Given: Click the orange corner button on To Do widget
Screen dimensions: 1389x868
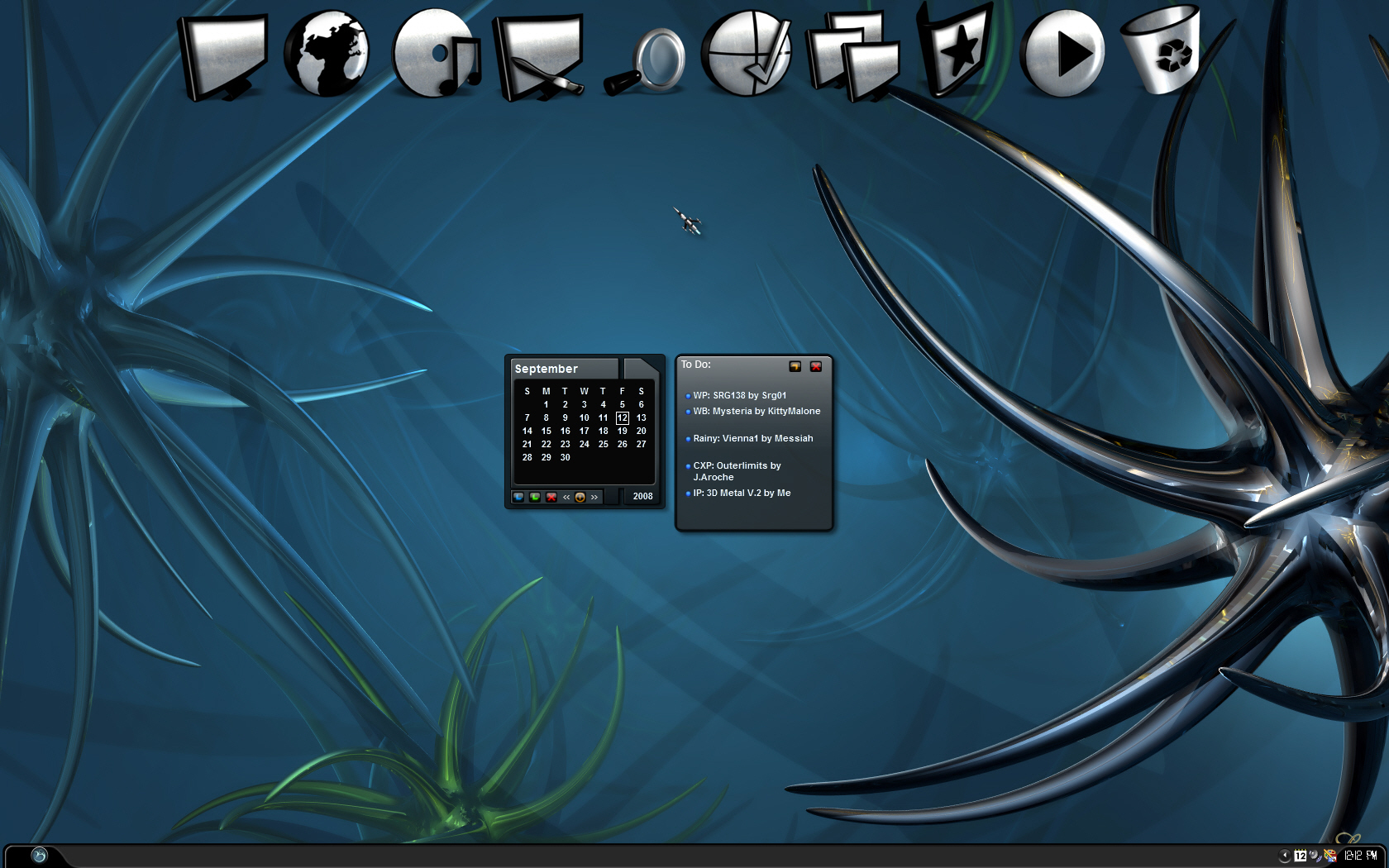Looking at the screenshot, I should (795, 366).
